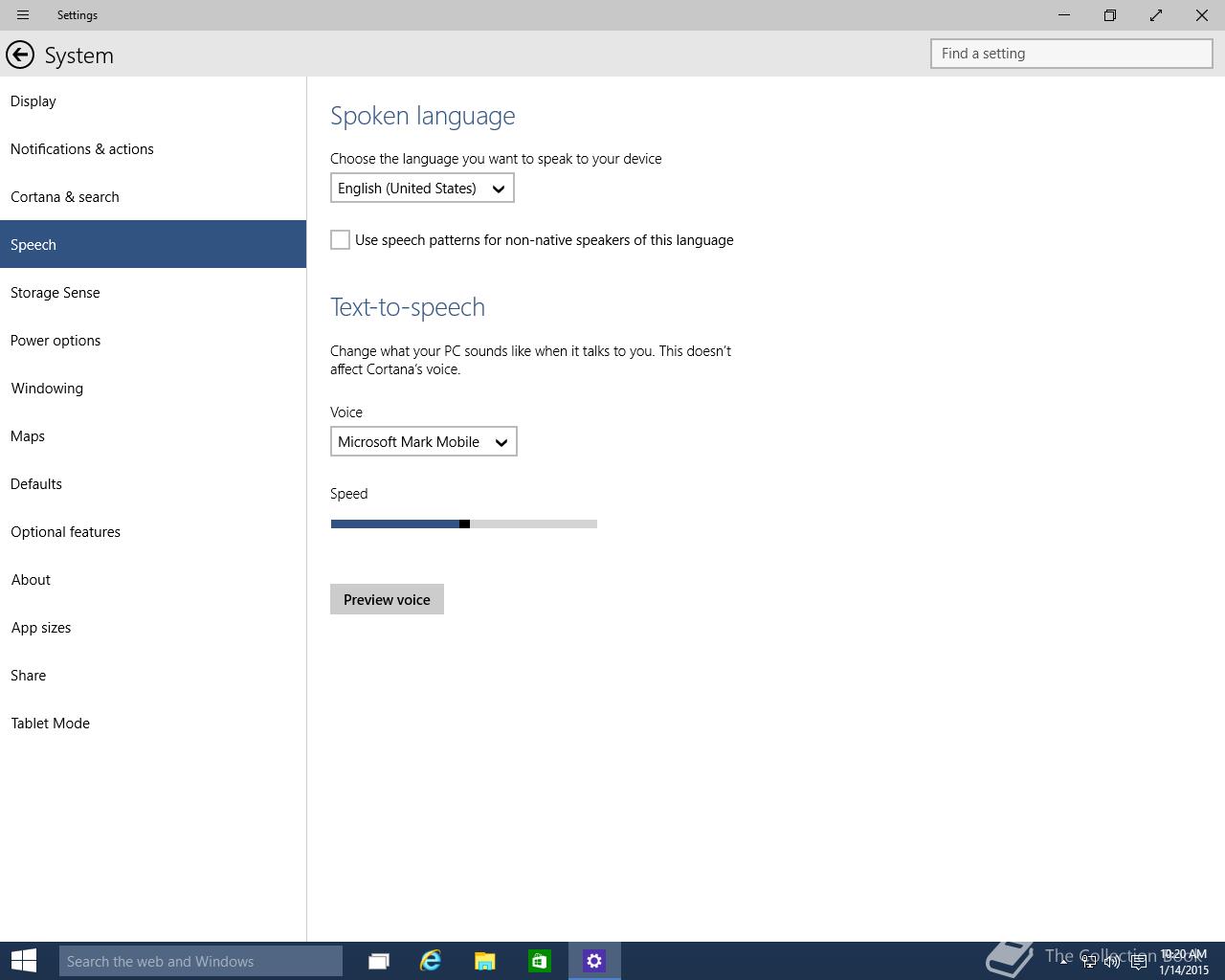Open File Explorer from taskbar
Screen dimensions: 1225x980
485,961
